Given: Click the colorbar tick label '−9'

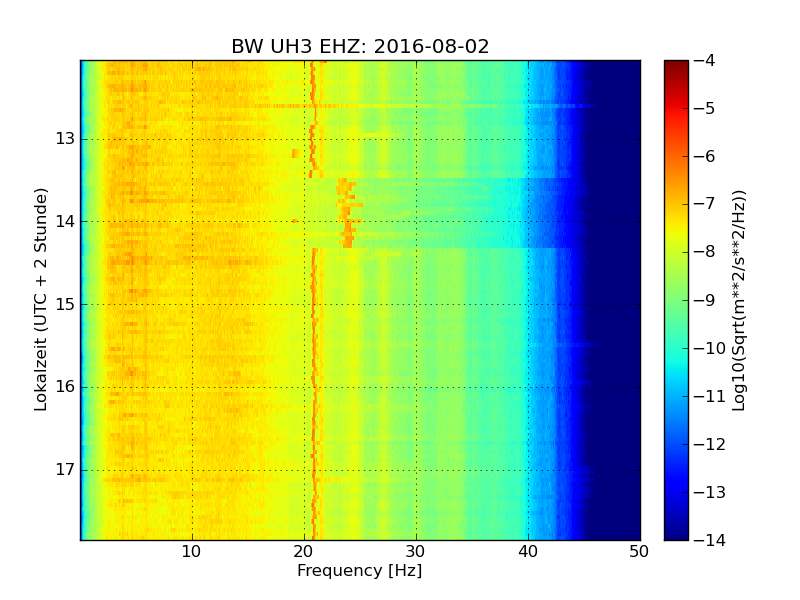Looking at the screenshot, I should (x=704, y=300).
